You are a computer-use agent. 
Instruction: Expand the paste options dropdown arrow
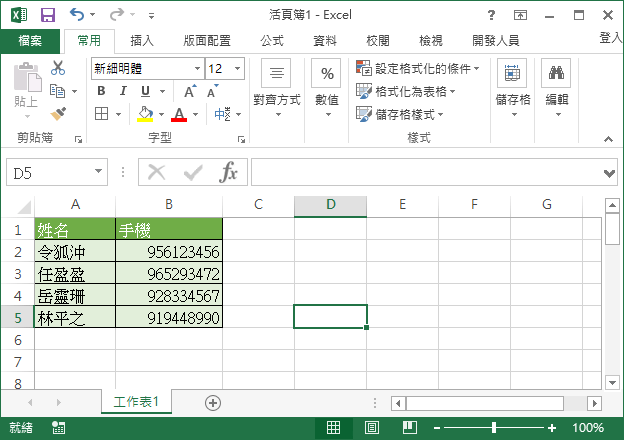click(27, 117)
